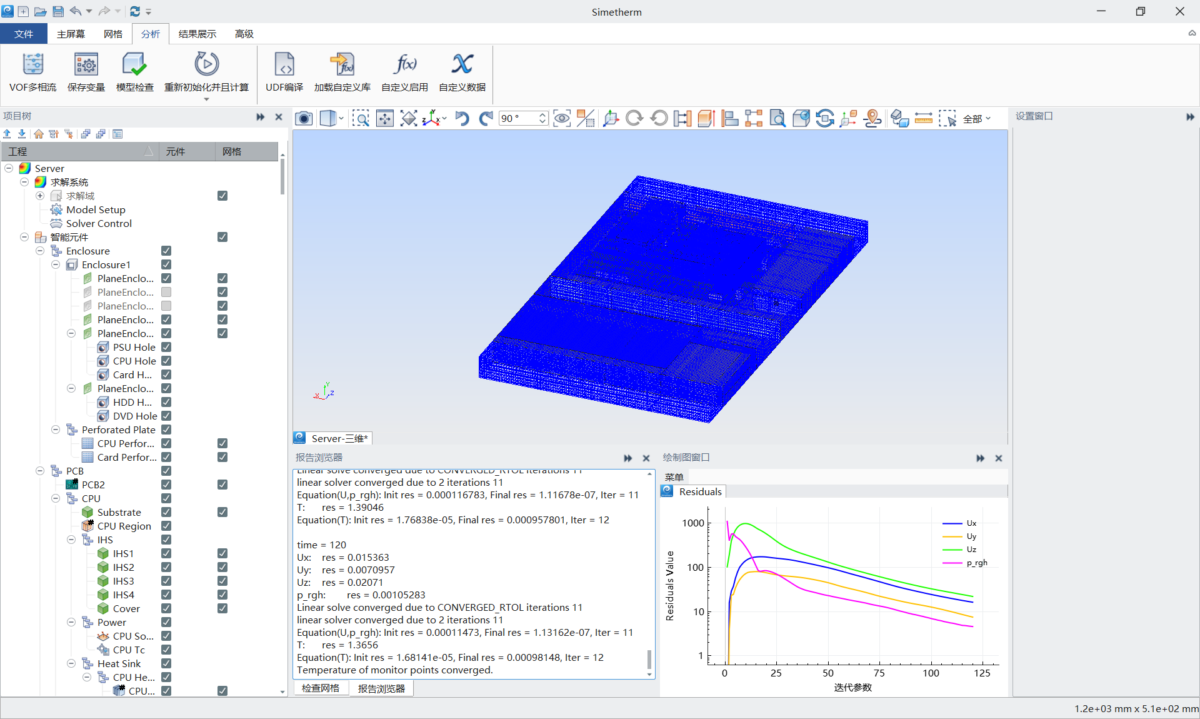
Task: Click the report browser vertical scrollbar
Action: 651,574
